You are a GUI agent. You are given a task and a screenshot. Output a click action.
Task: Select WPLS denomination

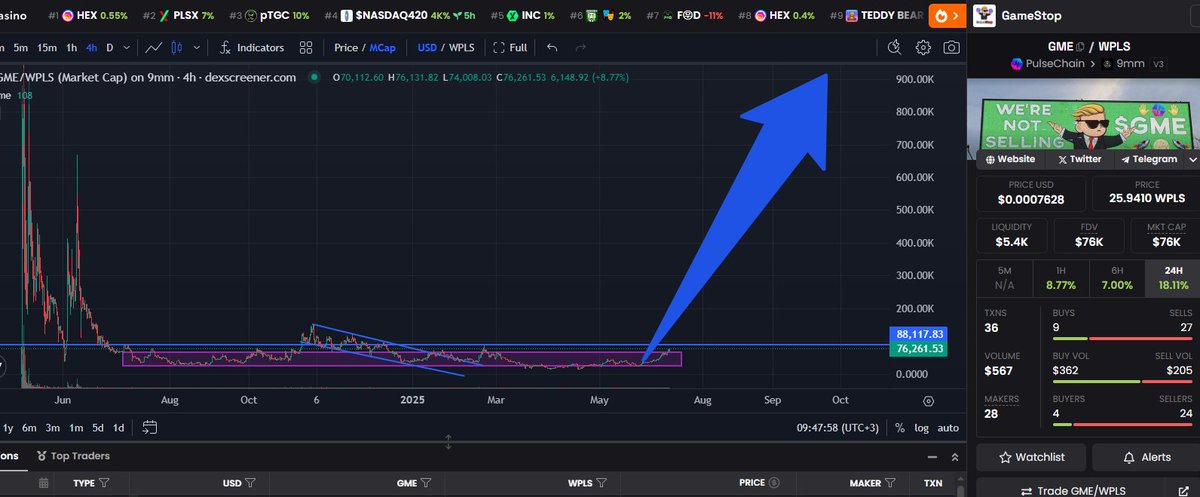coord(462,47)
